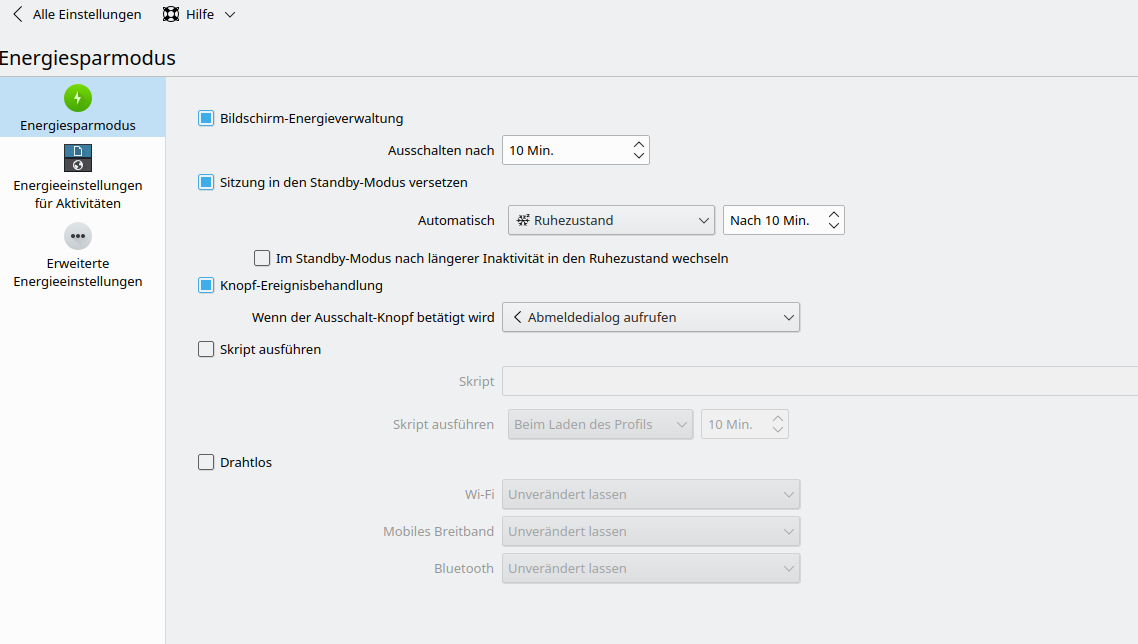Select Energieeinstellungen für Aktivitäten label
1138x644 pixels.
pos(78,194)
